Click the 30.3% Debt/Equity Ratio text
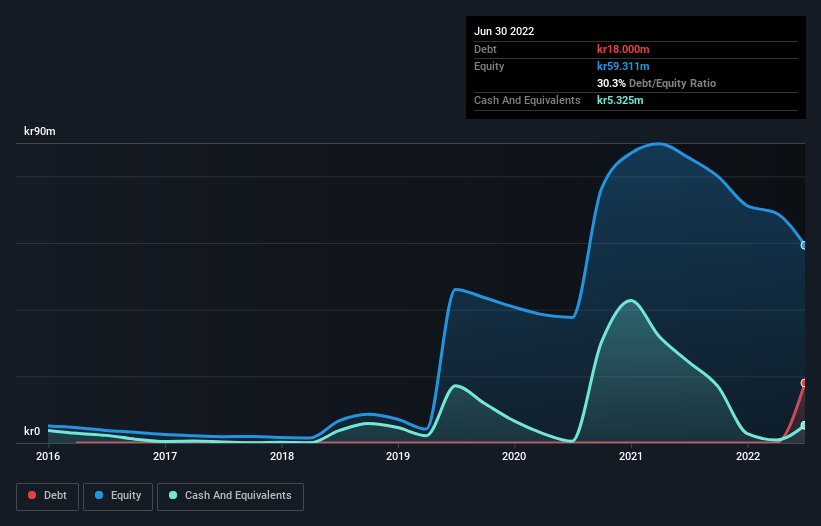The image size is (821, 526). pos(656,83)
